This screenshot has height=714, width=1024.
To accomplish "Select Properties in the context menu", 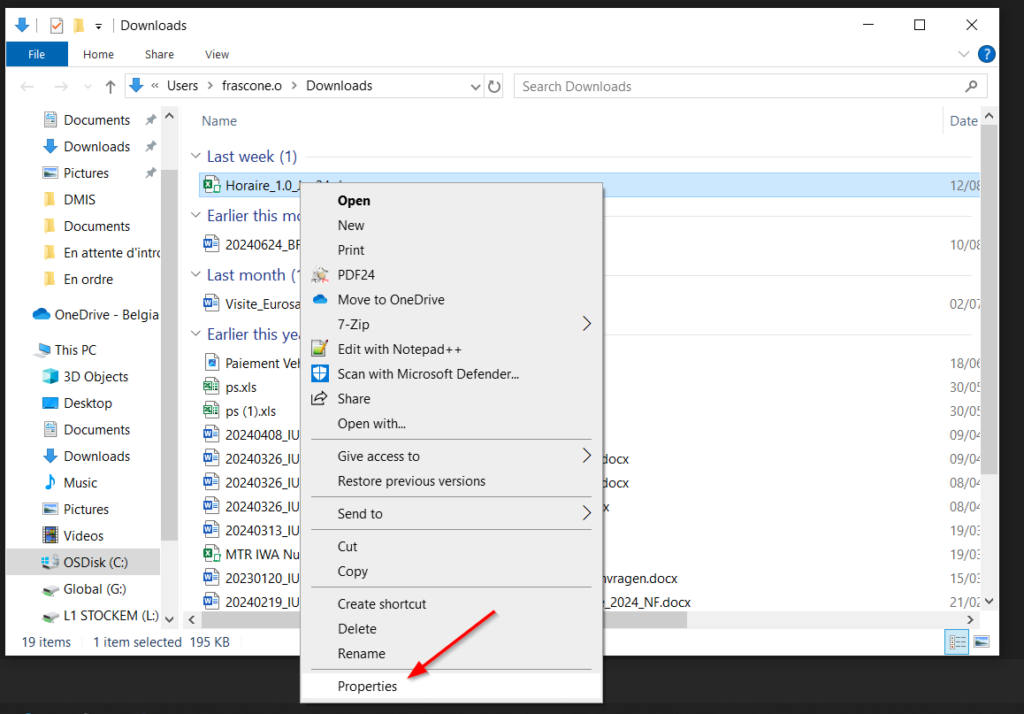I will point(367,686).
